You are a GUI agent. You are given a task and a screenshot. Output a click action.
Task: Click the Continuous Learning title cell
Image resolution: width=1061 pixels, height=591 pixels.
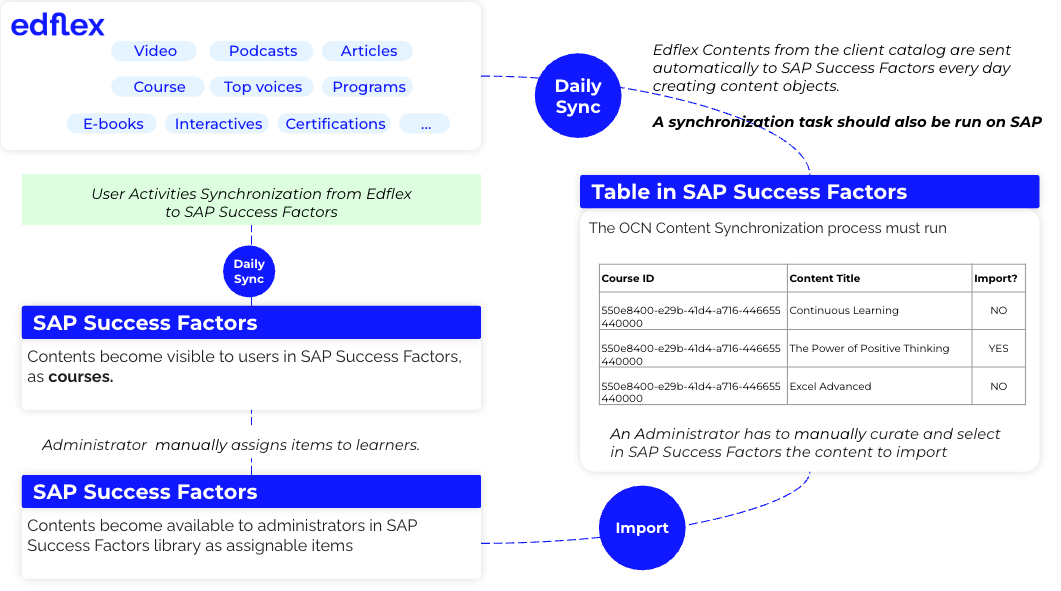[x=880, y=311]
